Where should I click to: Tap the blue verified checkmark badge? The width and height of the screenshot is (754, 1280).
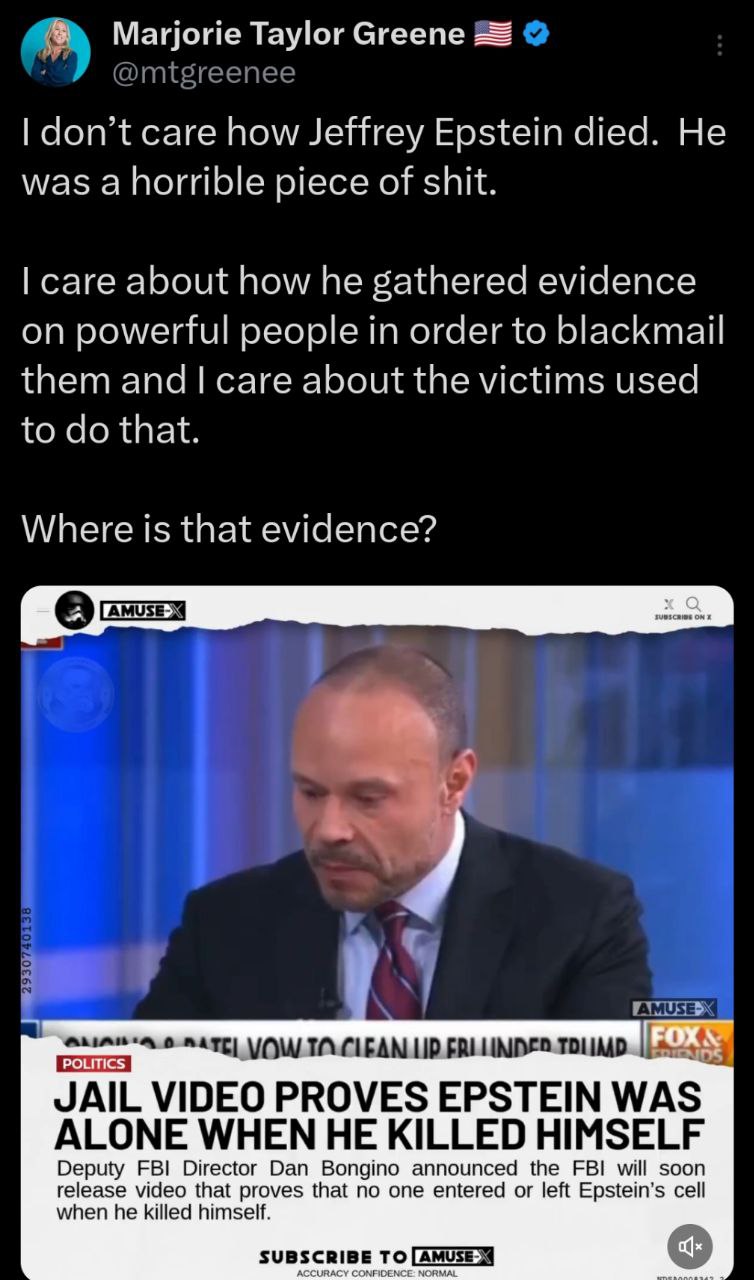[x=536, y=35]
